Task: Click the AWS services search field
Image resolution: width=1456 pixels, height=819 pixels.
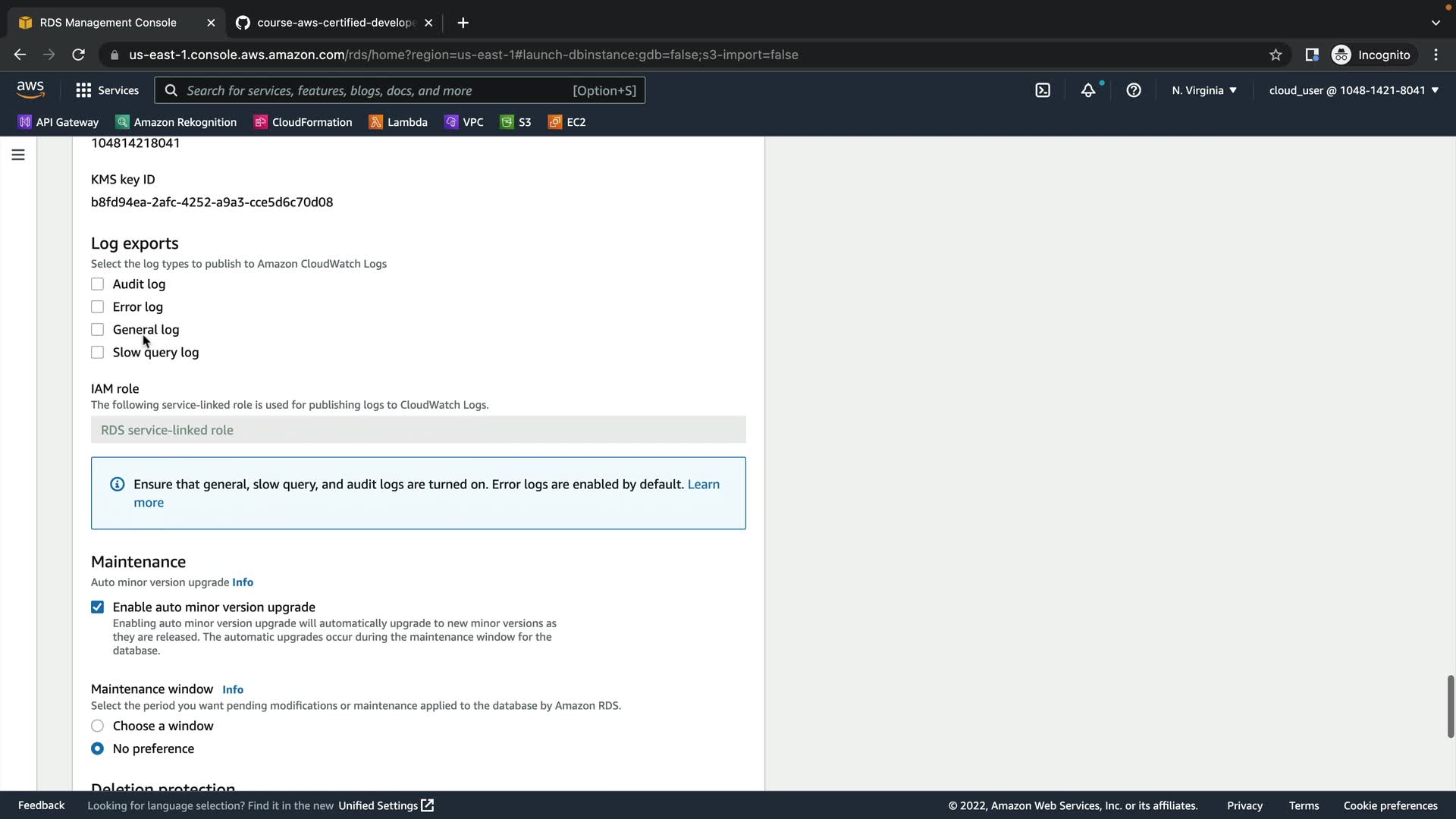Action: pos(379,90)
